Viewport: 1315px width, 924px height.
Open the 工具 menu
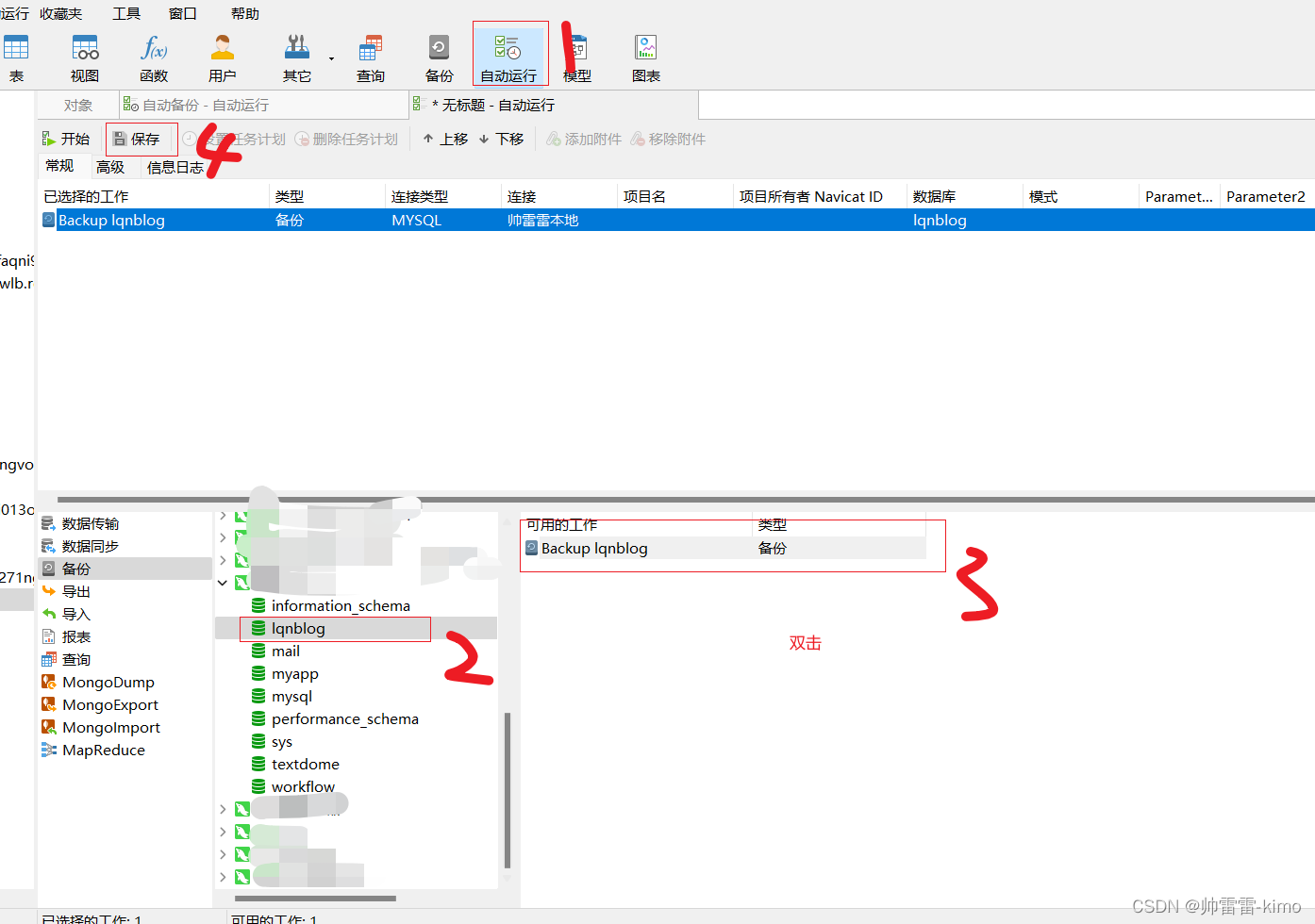tap(126, 13)
